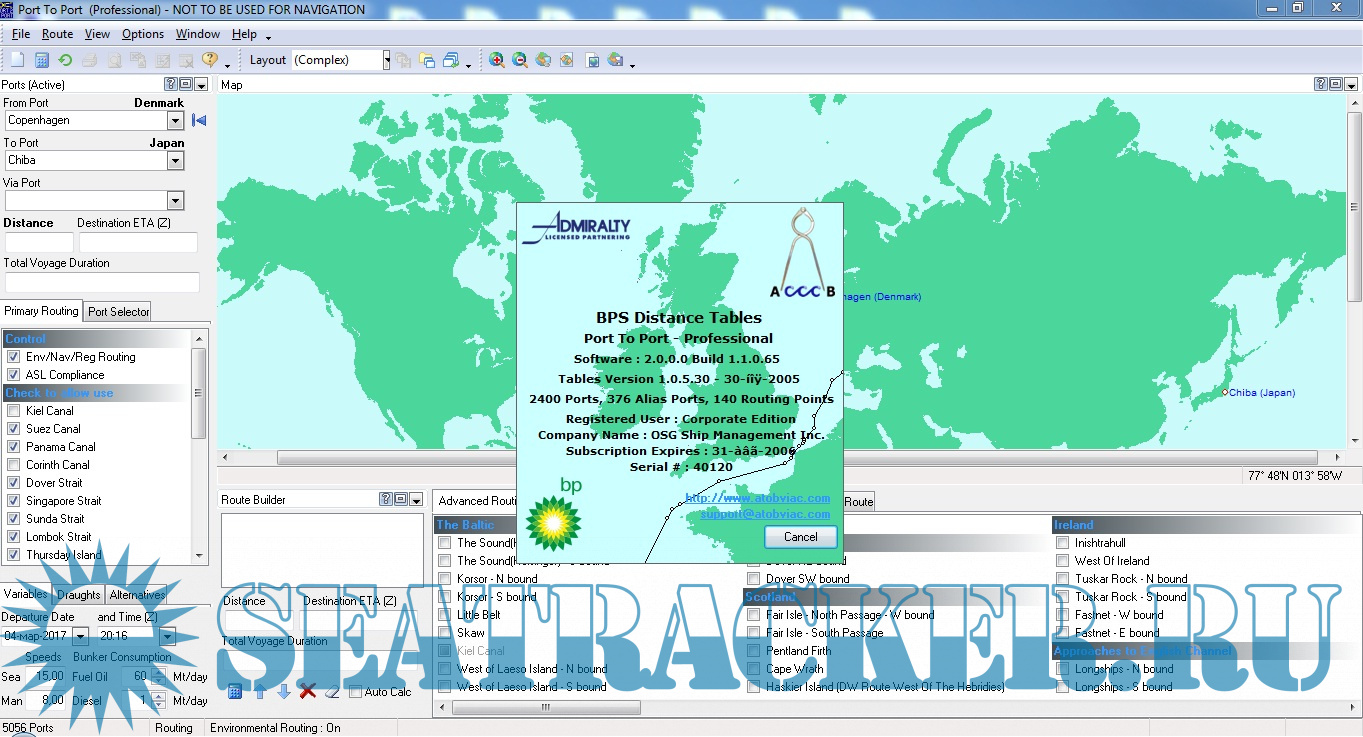
Task: Click Cancel in the BPS Distance Tables dialog
Action: [800, 537]
